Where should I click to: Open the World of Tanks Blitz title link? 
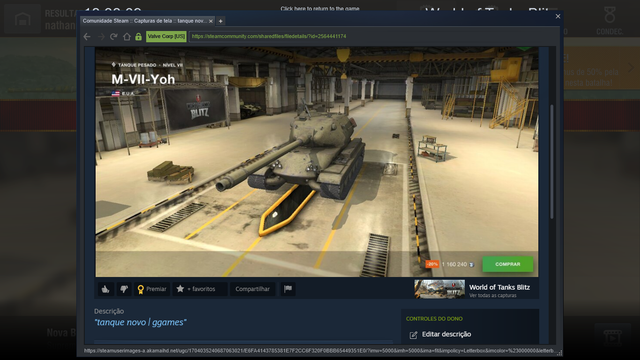499,287
